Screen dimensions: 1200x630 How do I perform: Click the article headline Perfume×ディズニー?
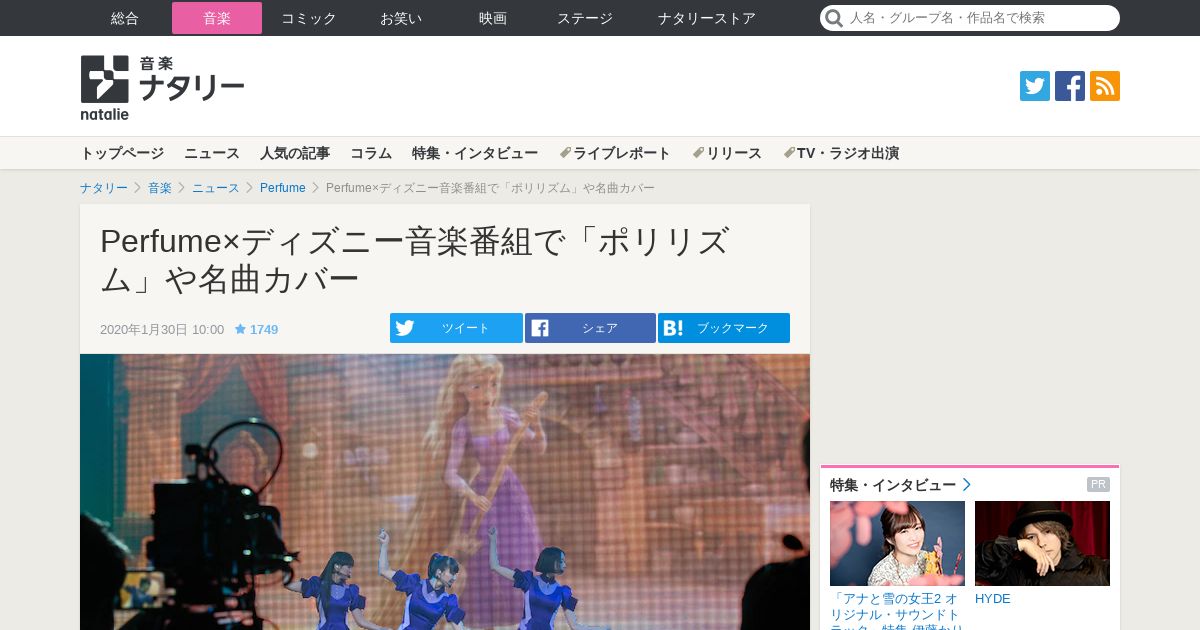(416, 260)
